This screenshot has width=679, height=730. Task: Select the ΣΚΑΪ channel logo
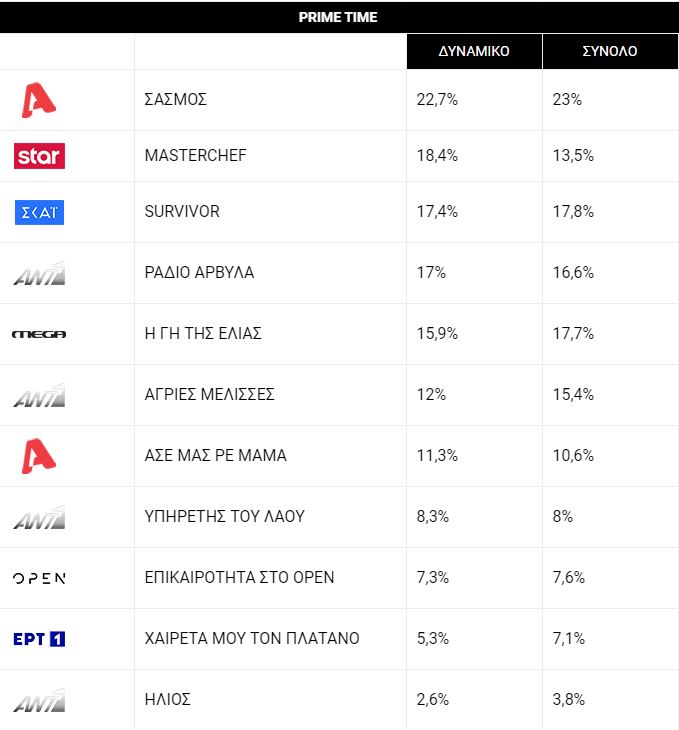[39, 212]
